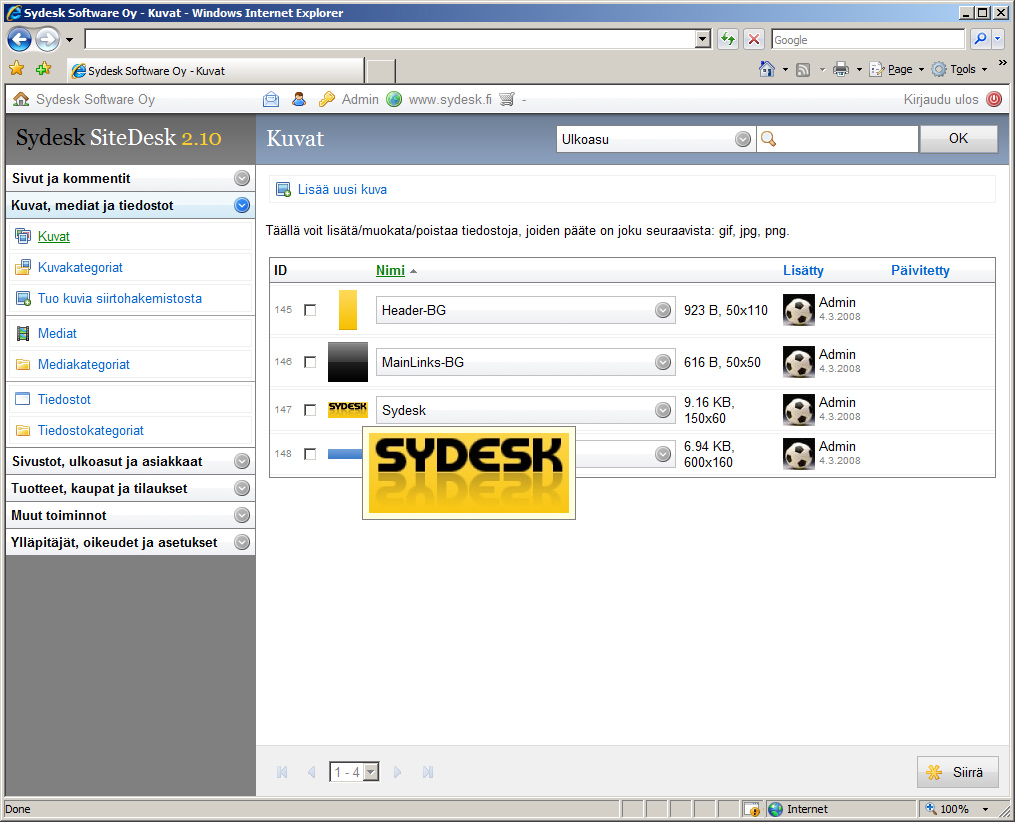Check the checkbox for row ID 148
Image resolution: width=1015 pixels, height=822 pixels.
click(310, 454)
